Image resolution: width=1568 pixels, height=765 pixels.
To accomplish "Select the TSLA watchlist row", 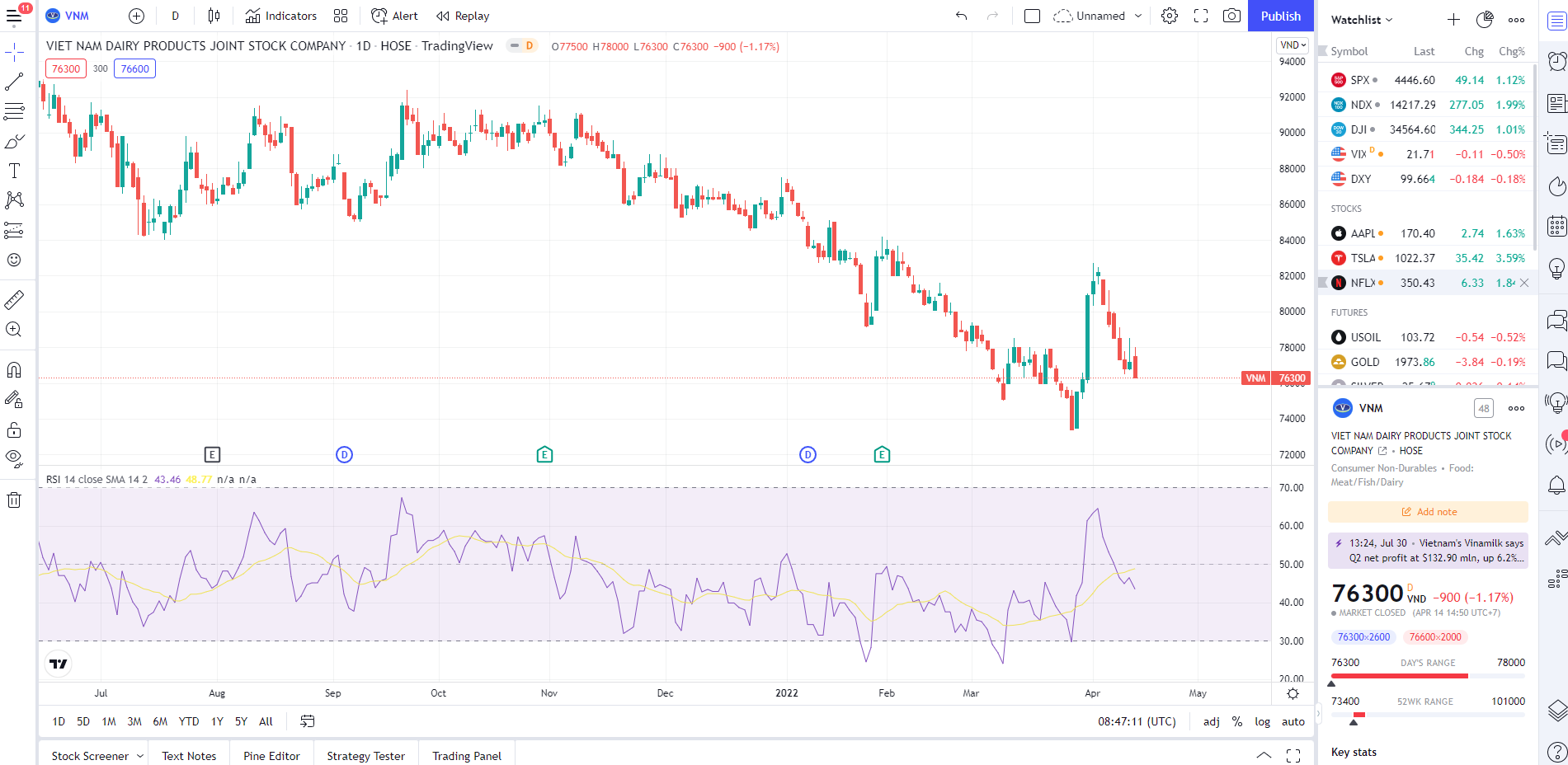I will point(1428,258).
